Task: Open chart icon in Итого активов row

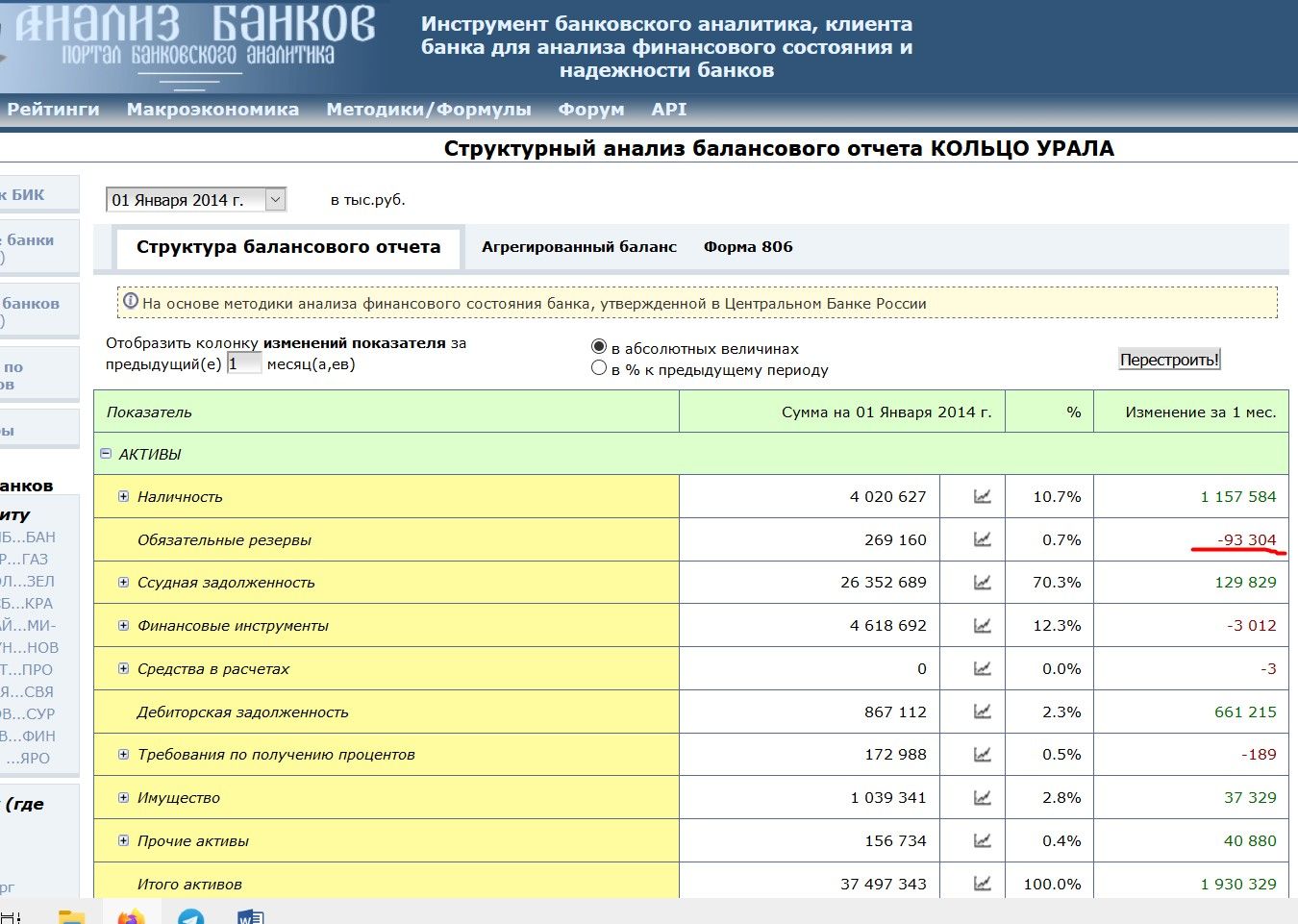Action: click(982, 884)
